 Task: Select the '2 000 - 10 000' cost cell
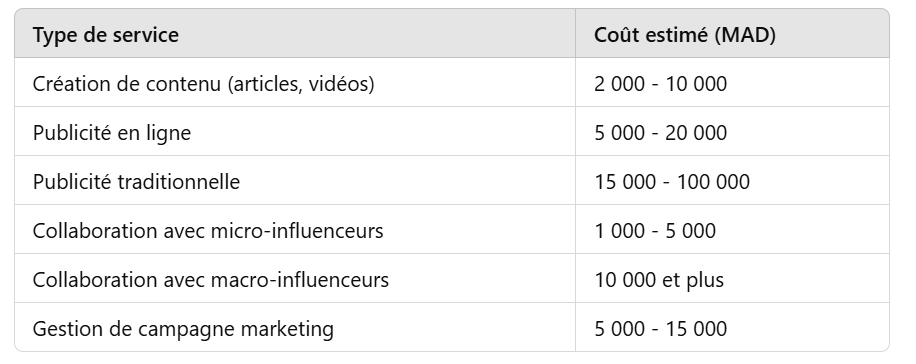(732, 82)
